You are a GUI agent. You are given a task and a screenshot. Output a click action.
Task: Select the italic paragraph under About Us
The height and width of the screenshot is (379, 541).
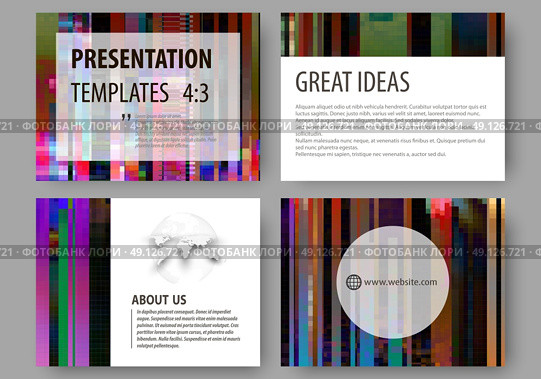click(x=188, y=329)
